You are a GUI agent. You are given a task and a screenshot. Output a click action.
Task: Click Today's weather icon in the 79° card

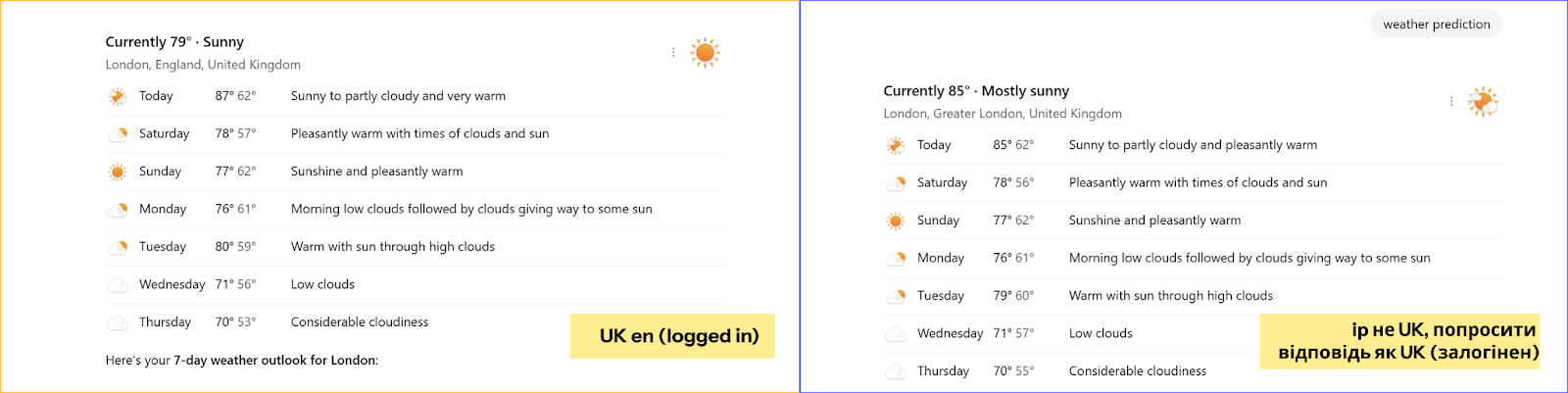point(118,96)
